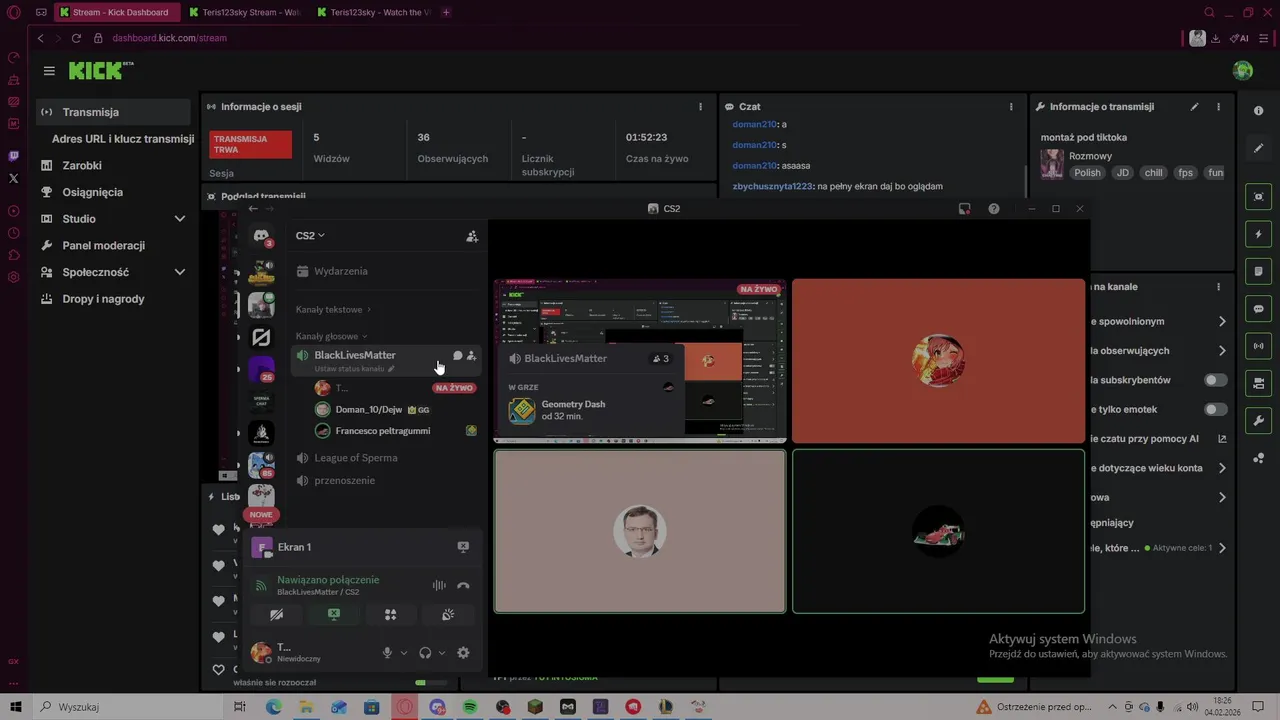
Task: Open chat for BlackLivesMatter voice channel
Action: pyautogui.click(x=457, y=355)
